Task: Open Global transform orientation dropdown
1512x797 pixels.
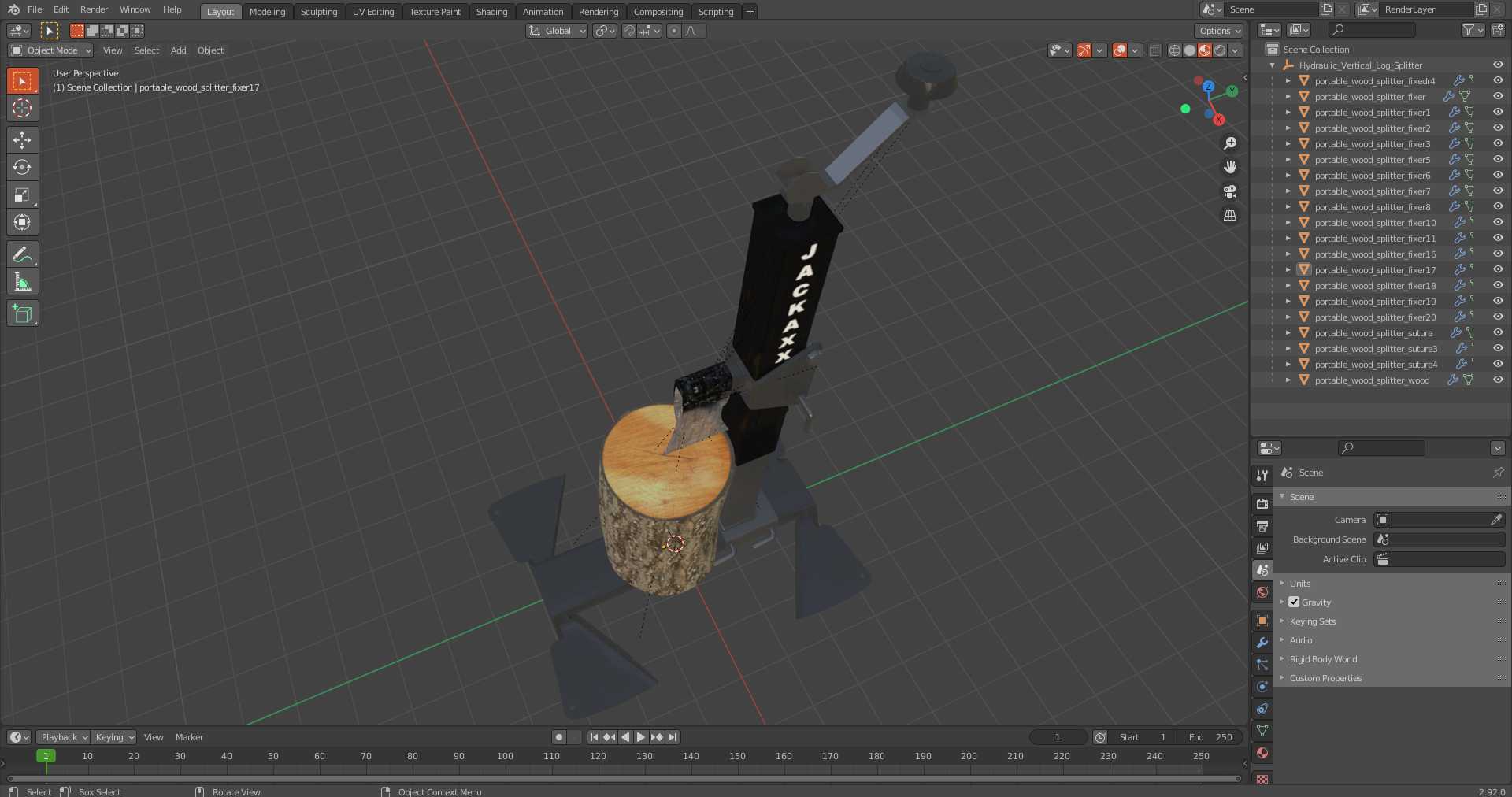Action: click(x=557, y=31)
